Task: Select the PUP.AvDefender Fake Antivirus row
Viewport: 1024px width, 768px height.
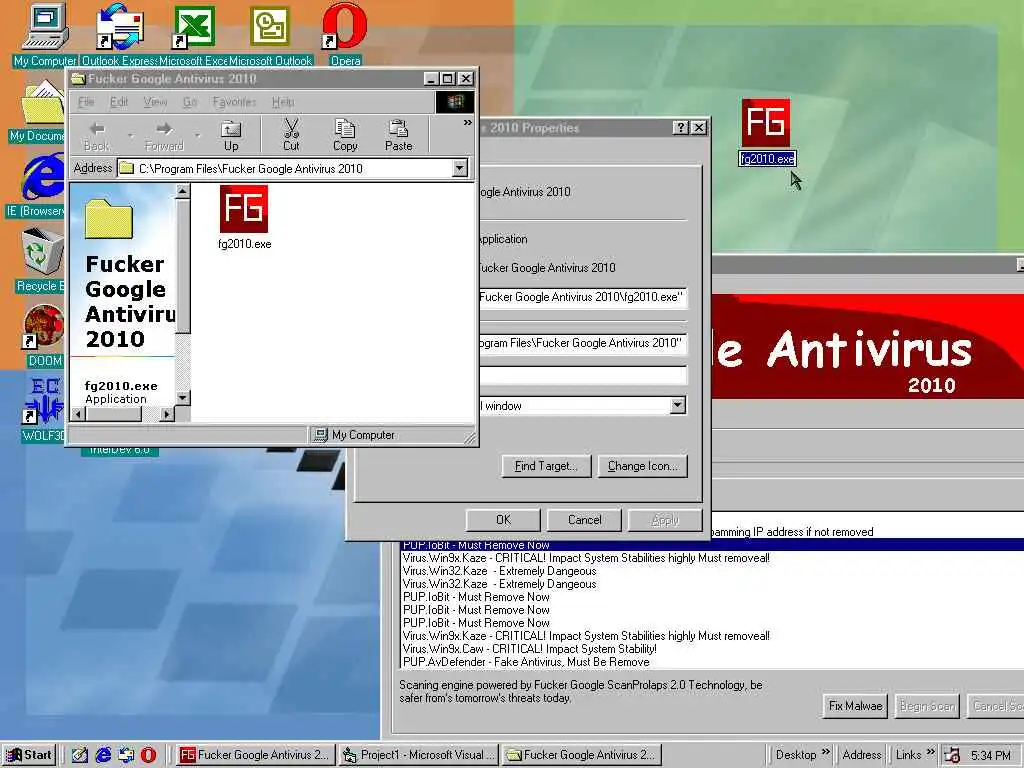Action: coord(712,662)
